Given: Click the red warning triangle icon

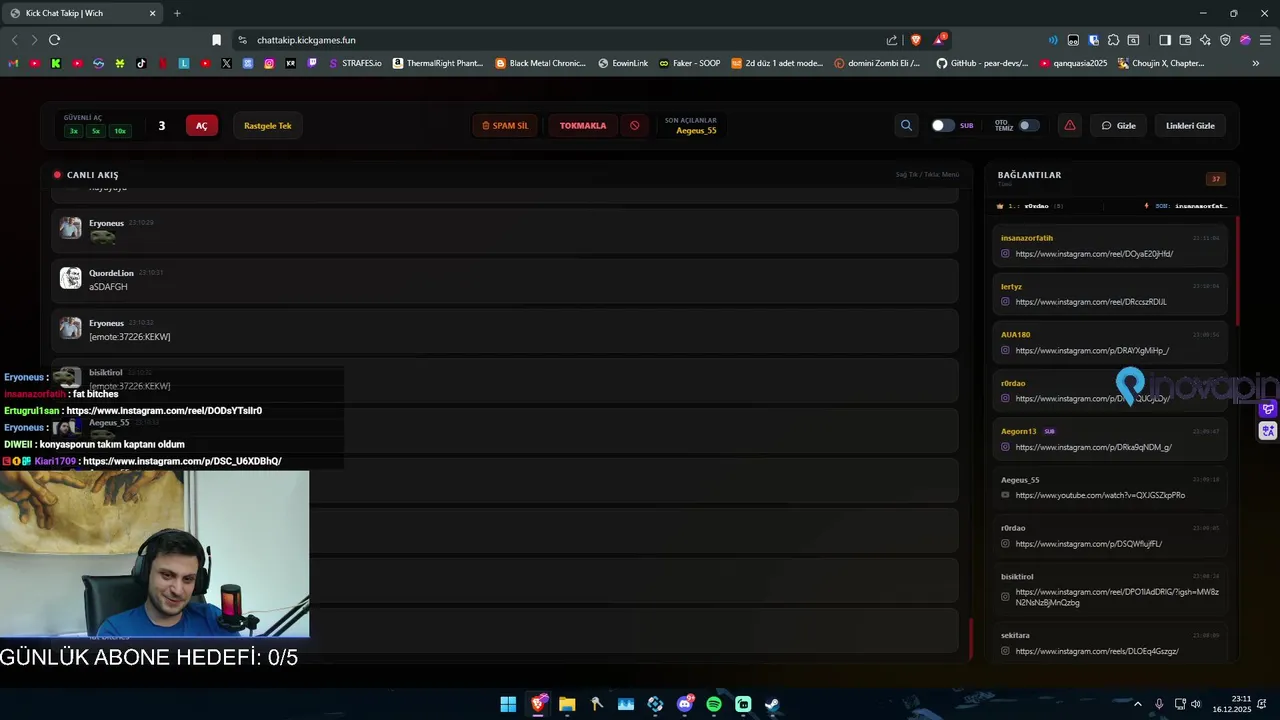Looking at the screenshot, I should pos(1070,125).
